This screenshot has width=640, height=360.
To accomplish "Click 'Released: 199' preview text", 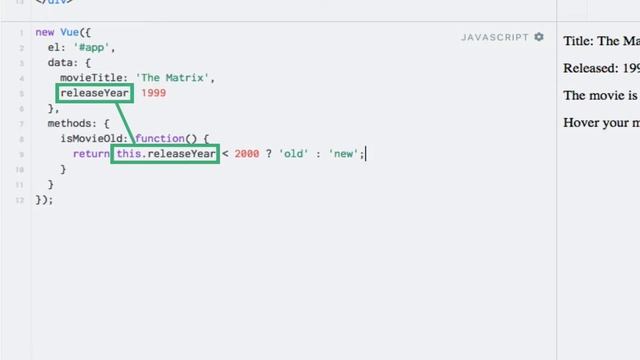I will [601, 68].
